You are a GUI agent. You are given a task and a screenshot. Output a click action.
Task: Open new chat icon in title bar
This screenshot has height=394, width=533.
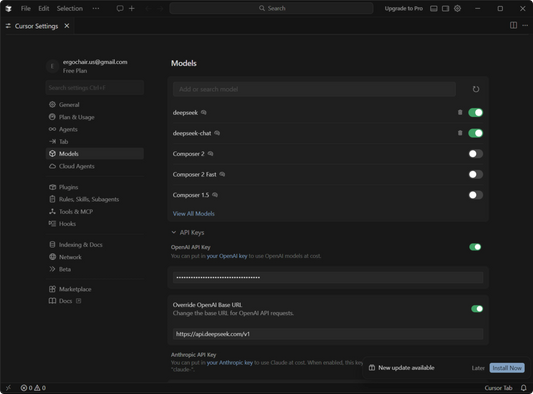[x=120, y=8]
